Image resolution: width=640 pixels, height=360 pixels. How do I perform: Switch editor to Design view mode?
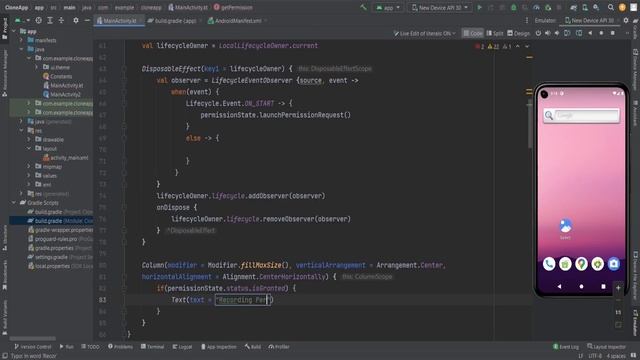coord(518,33)
